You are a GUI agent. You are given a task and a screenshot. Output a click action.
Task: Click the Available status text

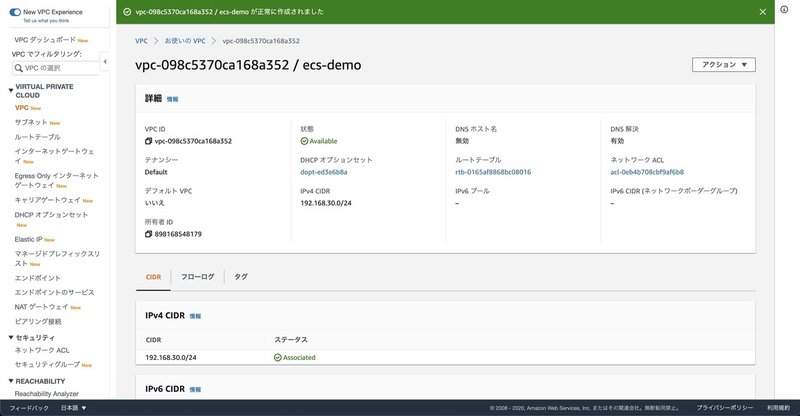(323, 141)
